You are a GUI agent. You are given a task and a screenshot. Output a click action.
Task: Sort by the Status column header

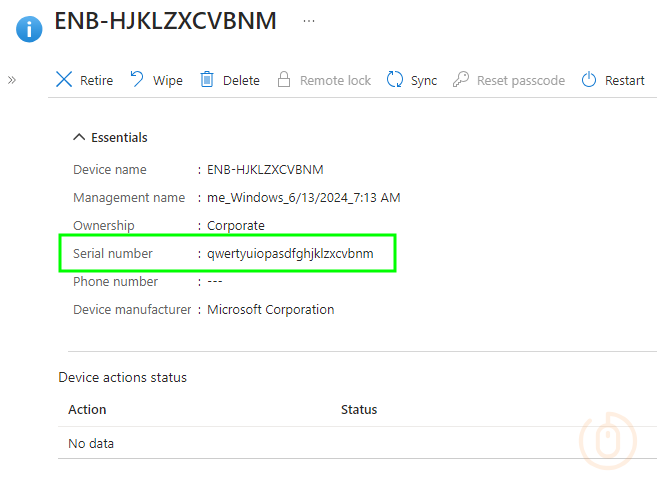click(x=359, y=410)
